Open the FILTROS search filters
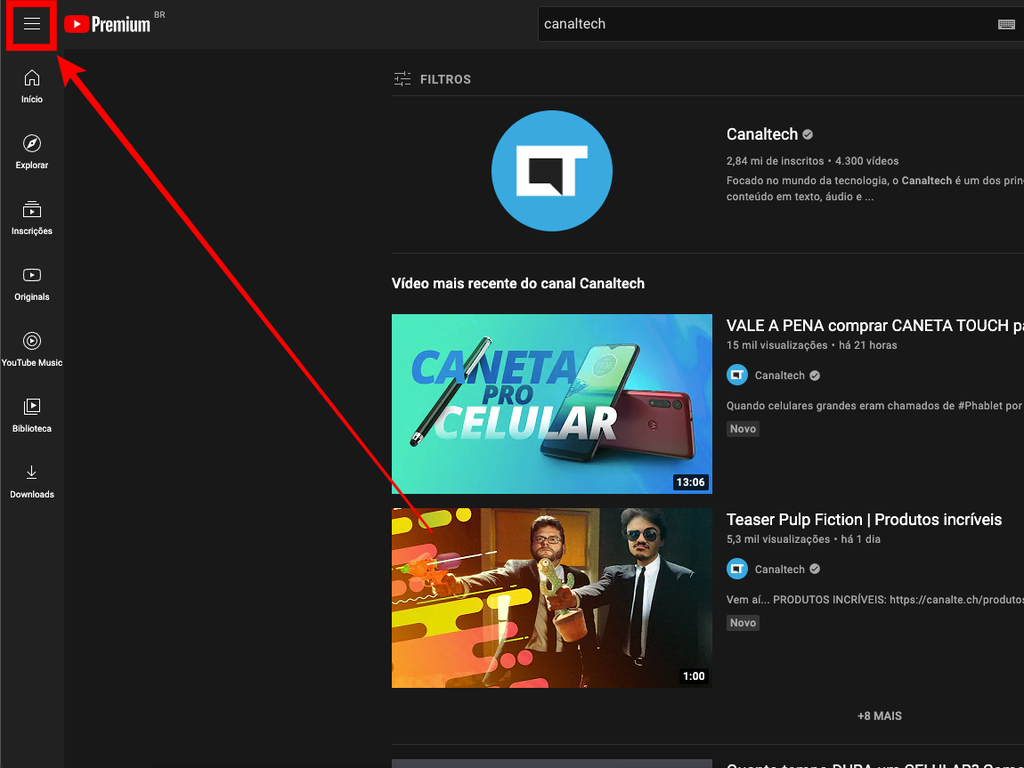This screenshot has height=768, width=1024. point(432,79)
